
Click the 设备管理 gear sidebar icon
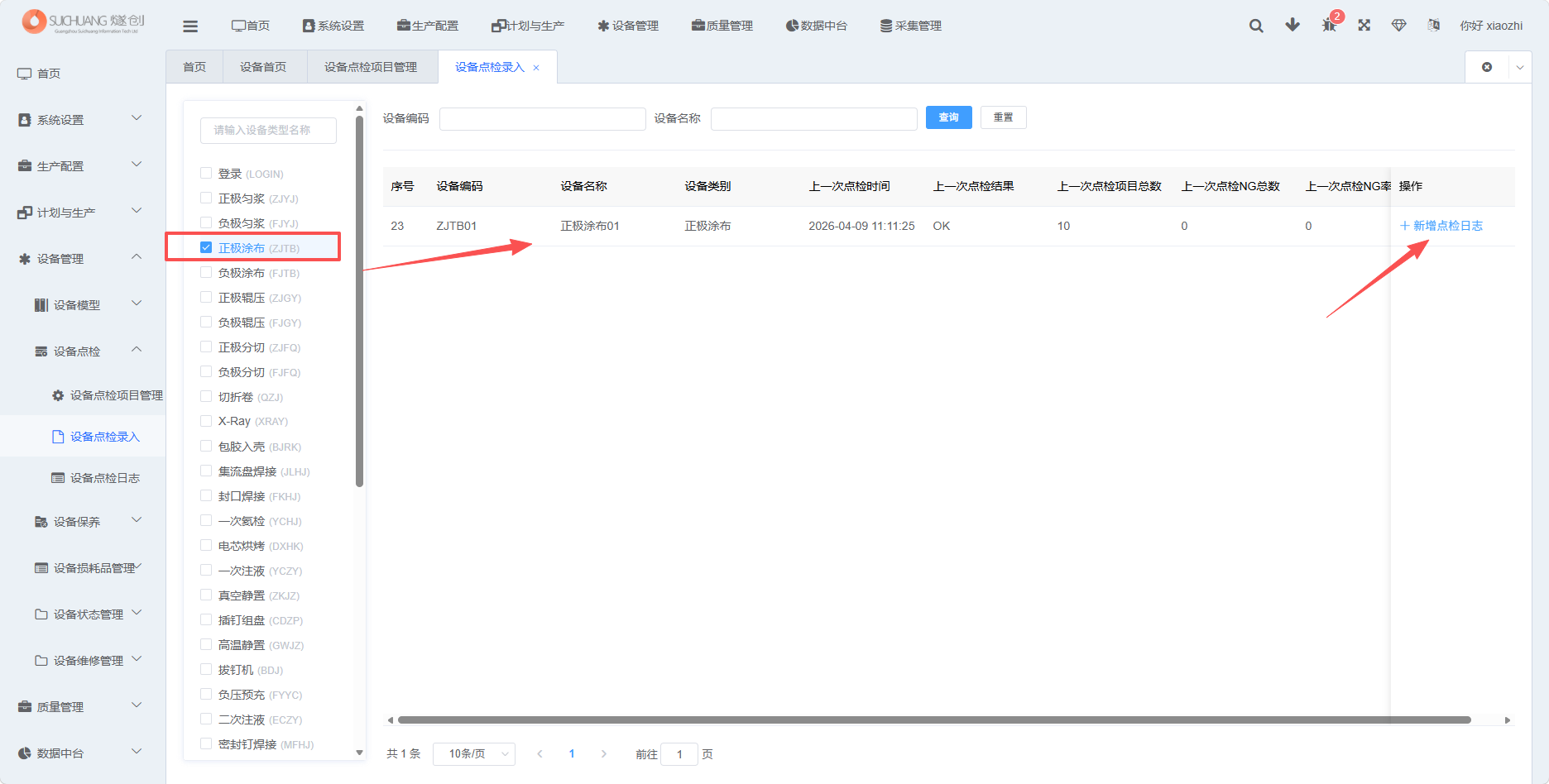click(x=25, y=259)
